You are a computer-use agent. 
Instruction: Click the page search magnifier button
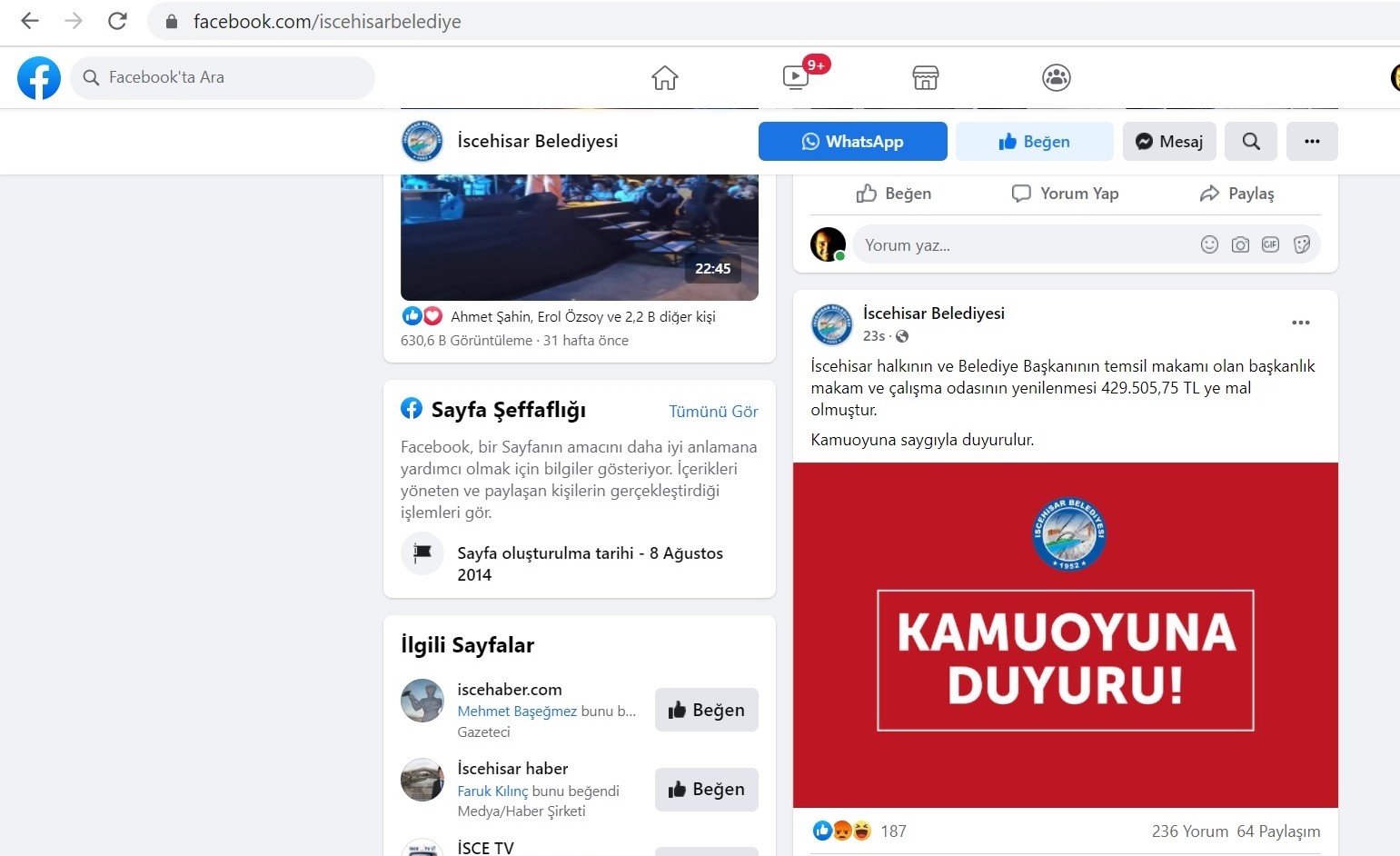(x=1251, y=142)
